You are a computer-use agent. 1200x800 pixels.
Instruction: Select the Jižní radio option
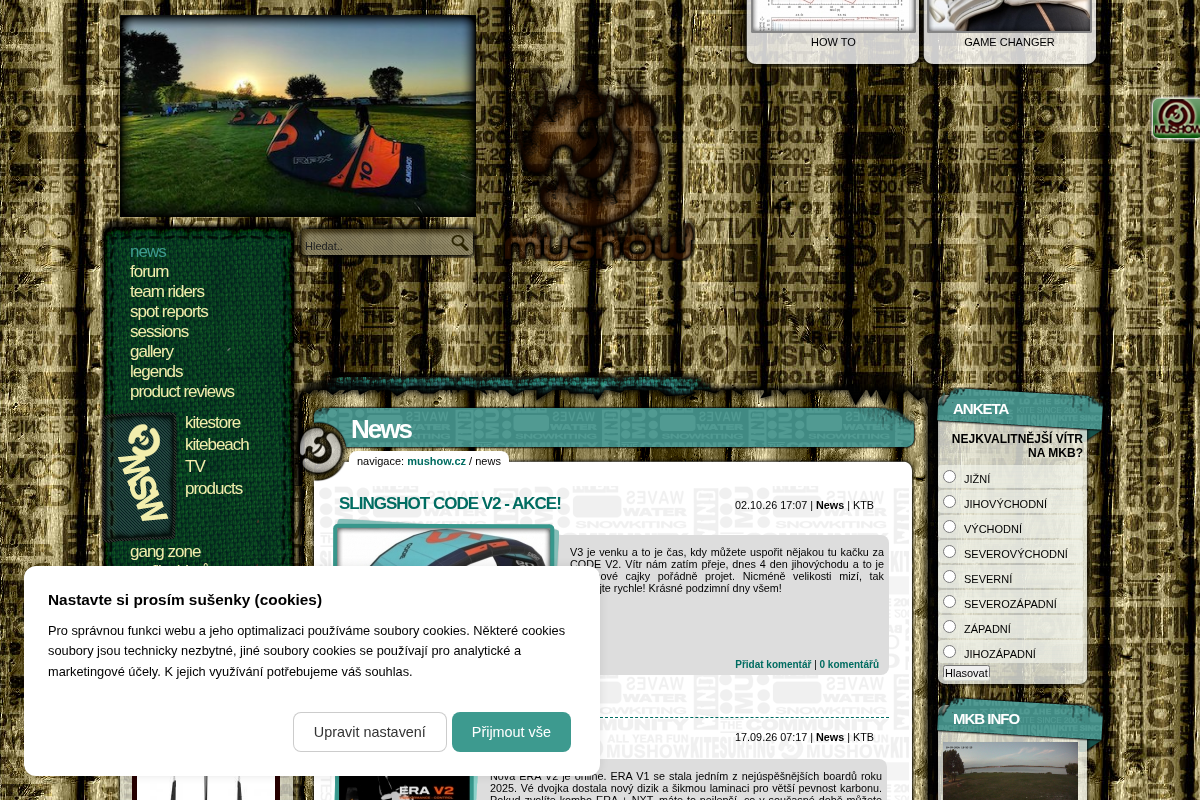click(950, 477)
